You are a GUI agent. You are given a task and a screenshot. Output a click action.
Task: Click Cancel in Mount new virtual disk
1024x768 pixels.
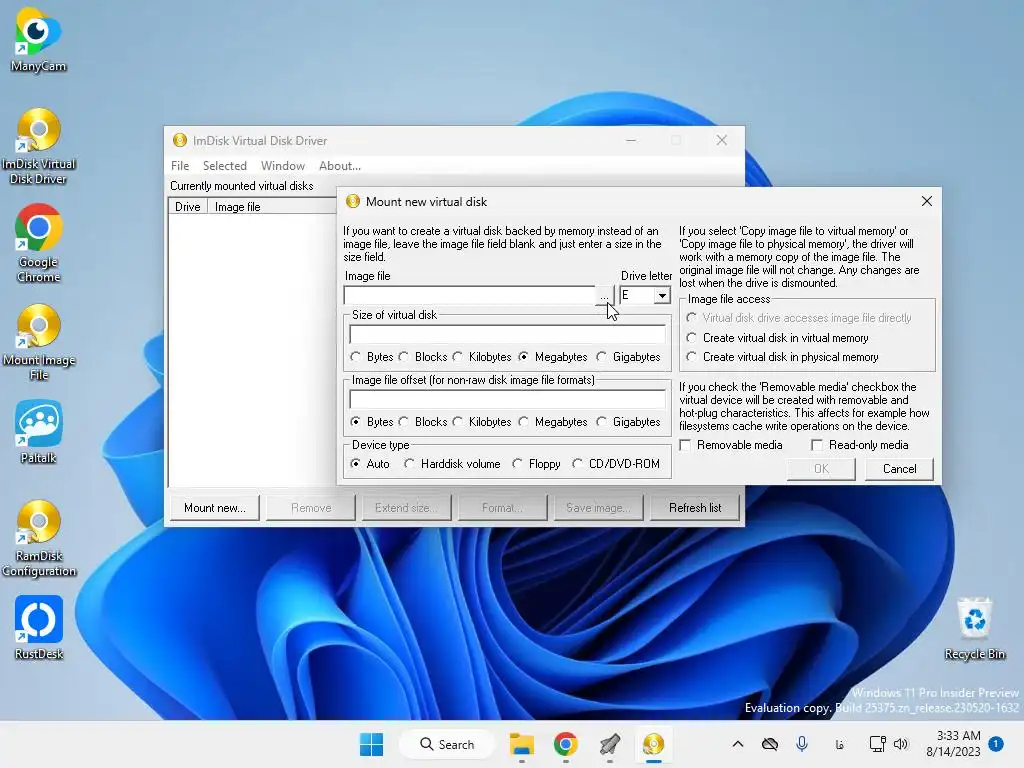(899, 469)
